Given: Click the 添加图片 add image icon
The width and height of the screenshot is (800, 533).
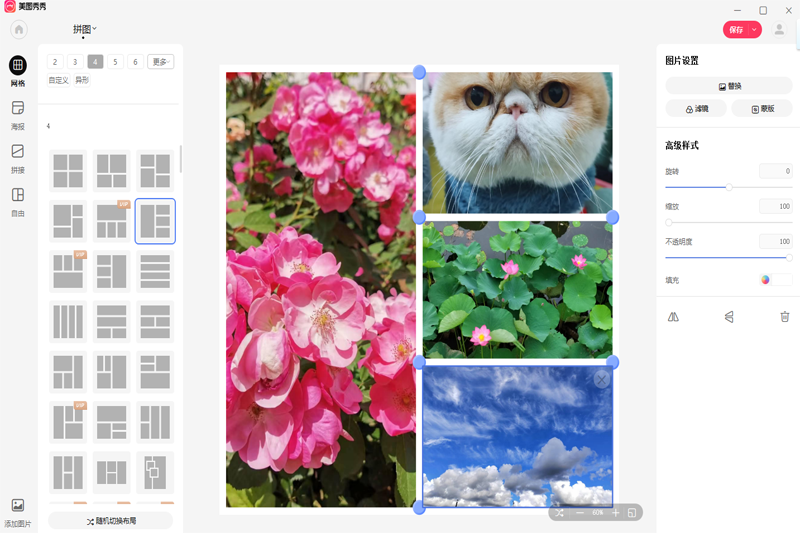Looking at the screenshot, I should (18, 506).
